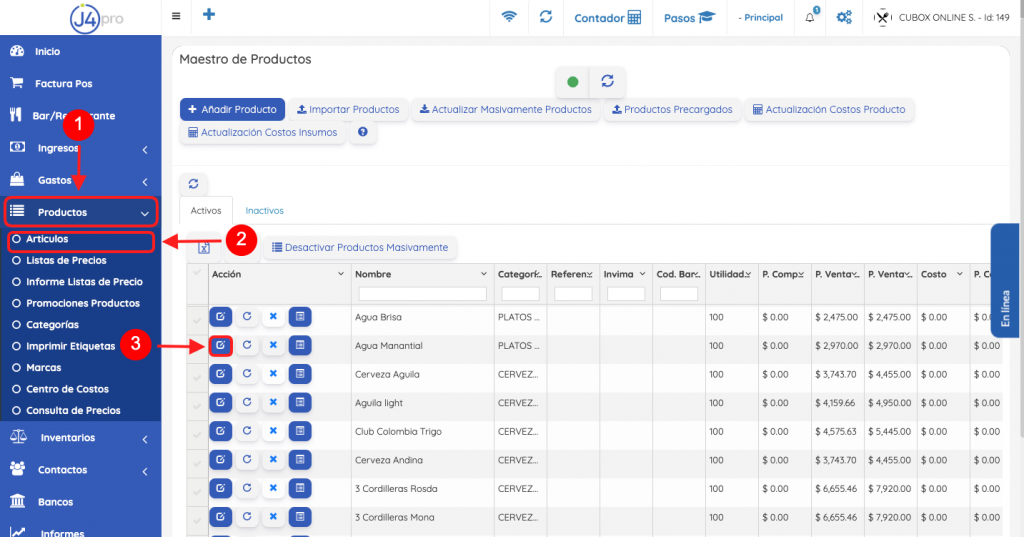The height and width of the screenshot is (537, 1024).
Task: Click the refresh icon in Cerveza Aguila row
Action: coord(246,374)
